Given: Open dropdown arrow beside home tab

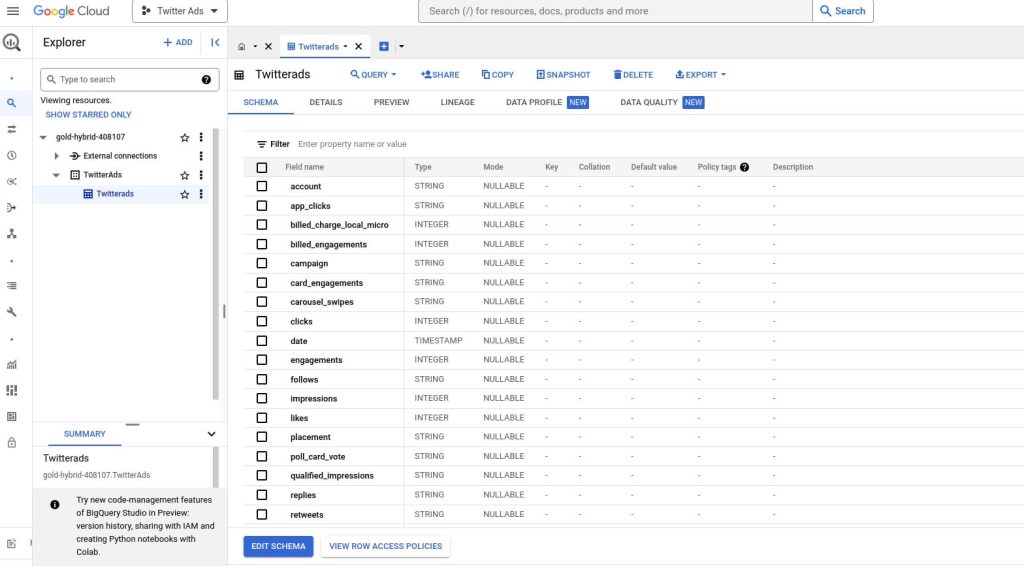Looking at the screenshot, I should [x=255, y=46].
